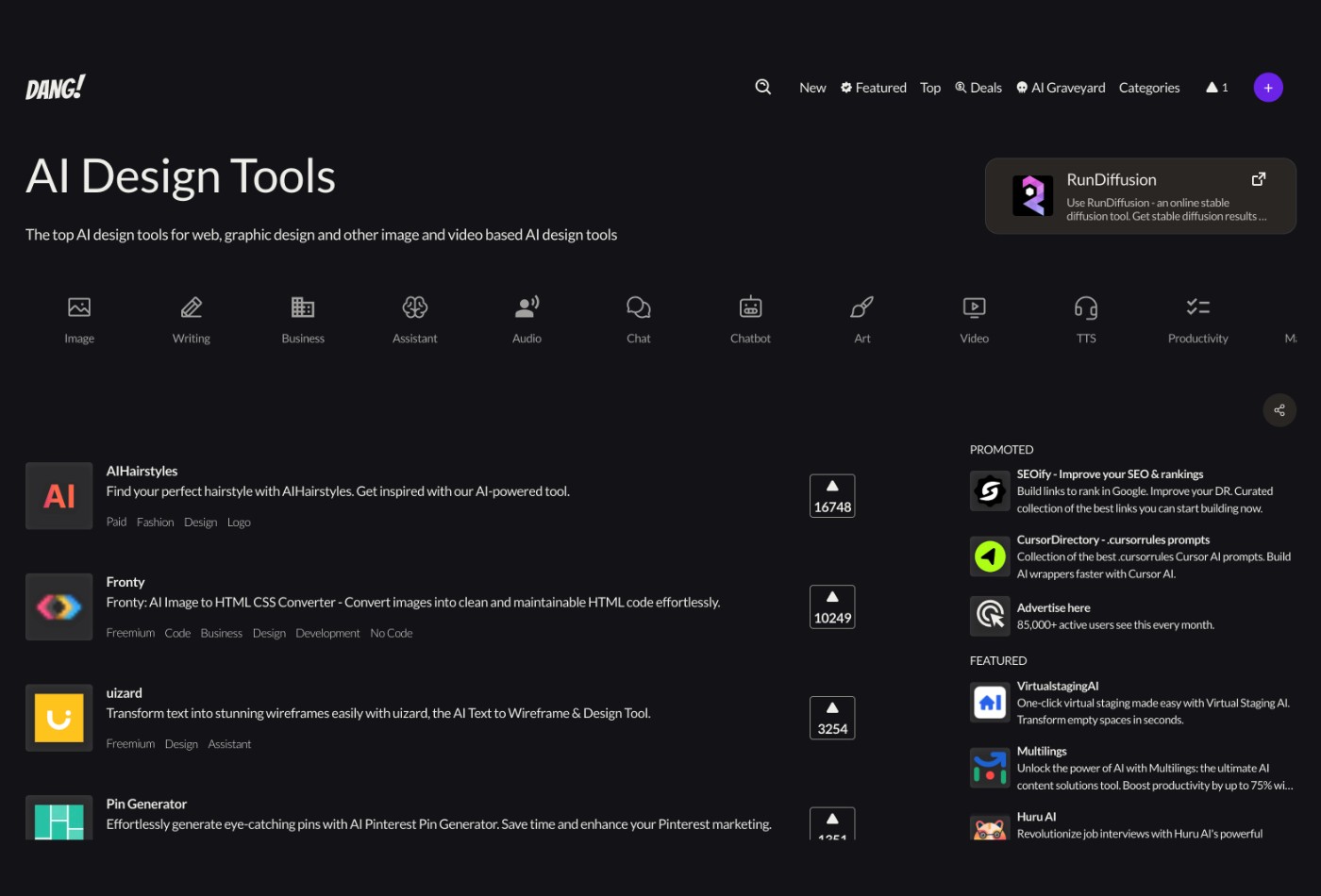Select the Image category icon

tap(79, 307)
